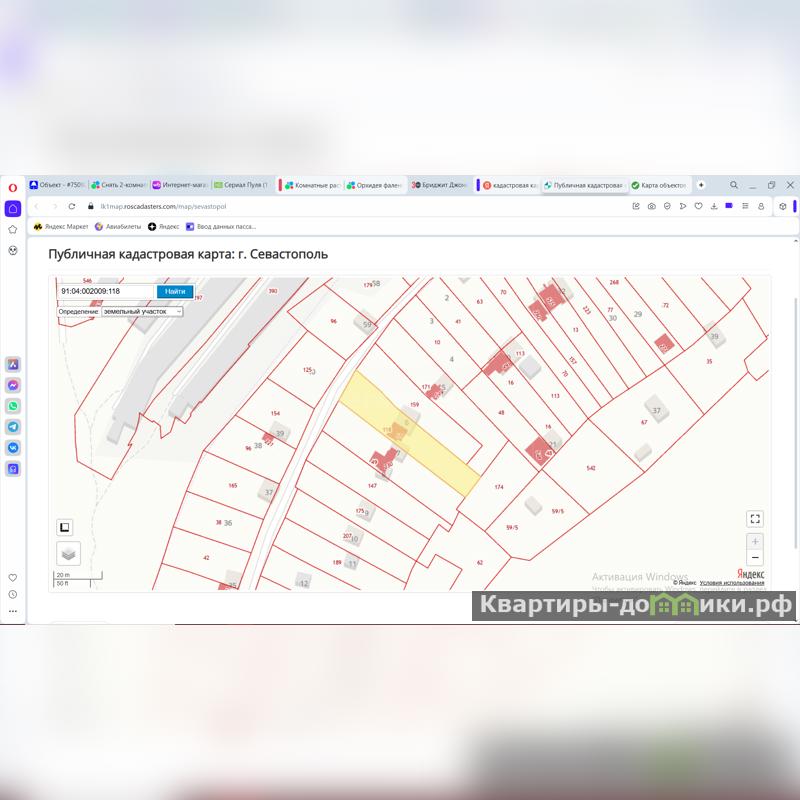800x800 pixels.
Task: Click the Найти search button
Action: point(175,291)
